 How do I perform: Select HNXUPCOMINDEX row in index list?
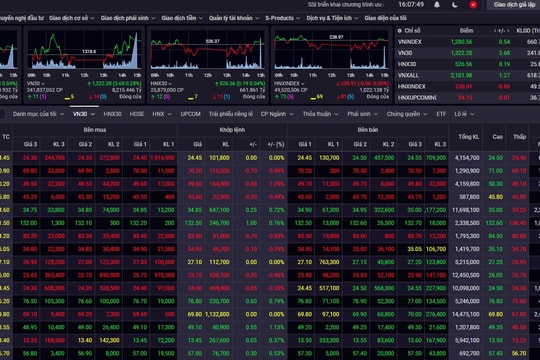point(468,98)
